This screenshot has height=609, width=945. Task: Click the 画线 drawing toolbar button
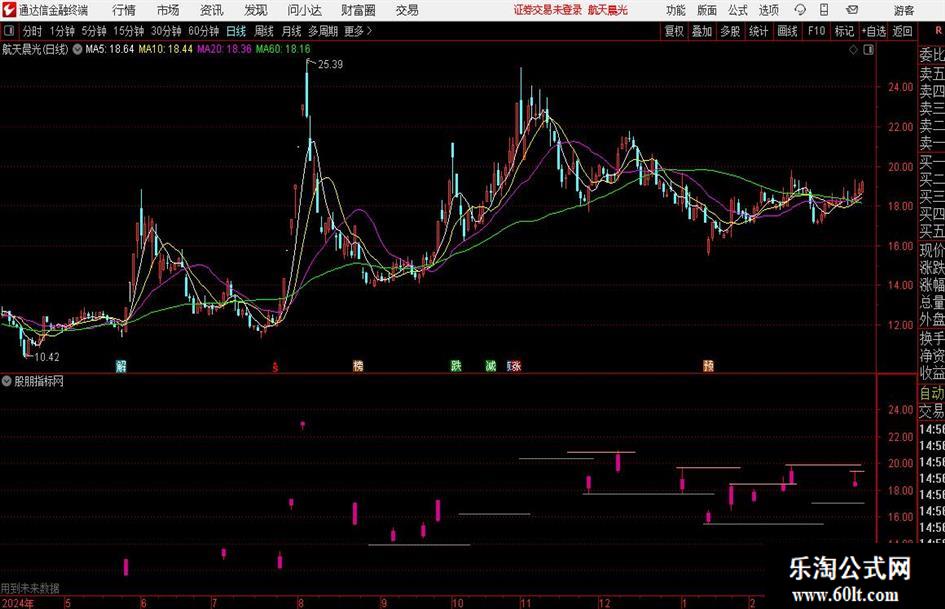788,31
